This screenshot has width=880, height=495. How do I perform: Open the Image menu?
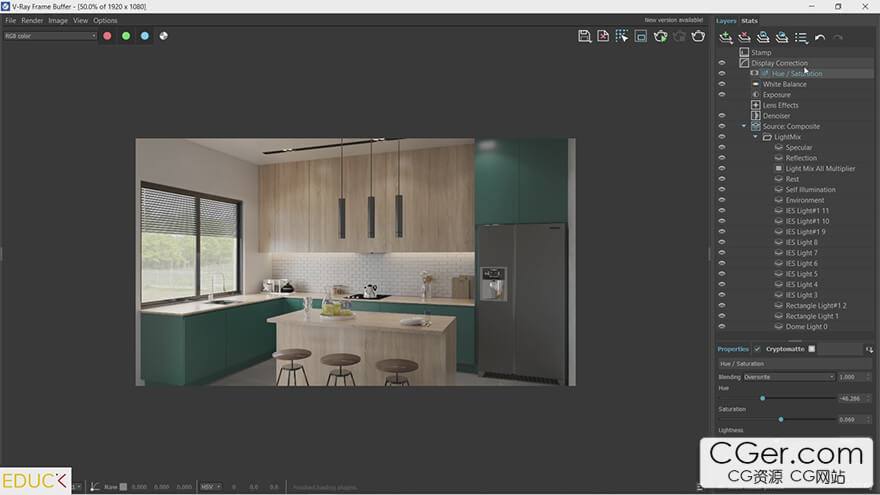tap(58, 20)
